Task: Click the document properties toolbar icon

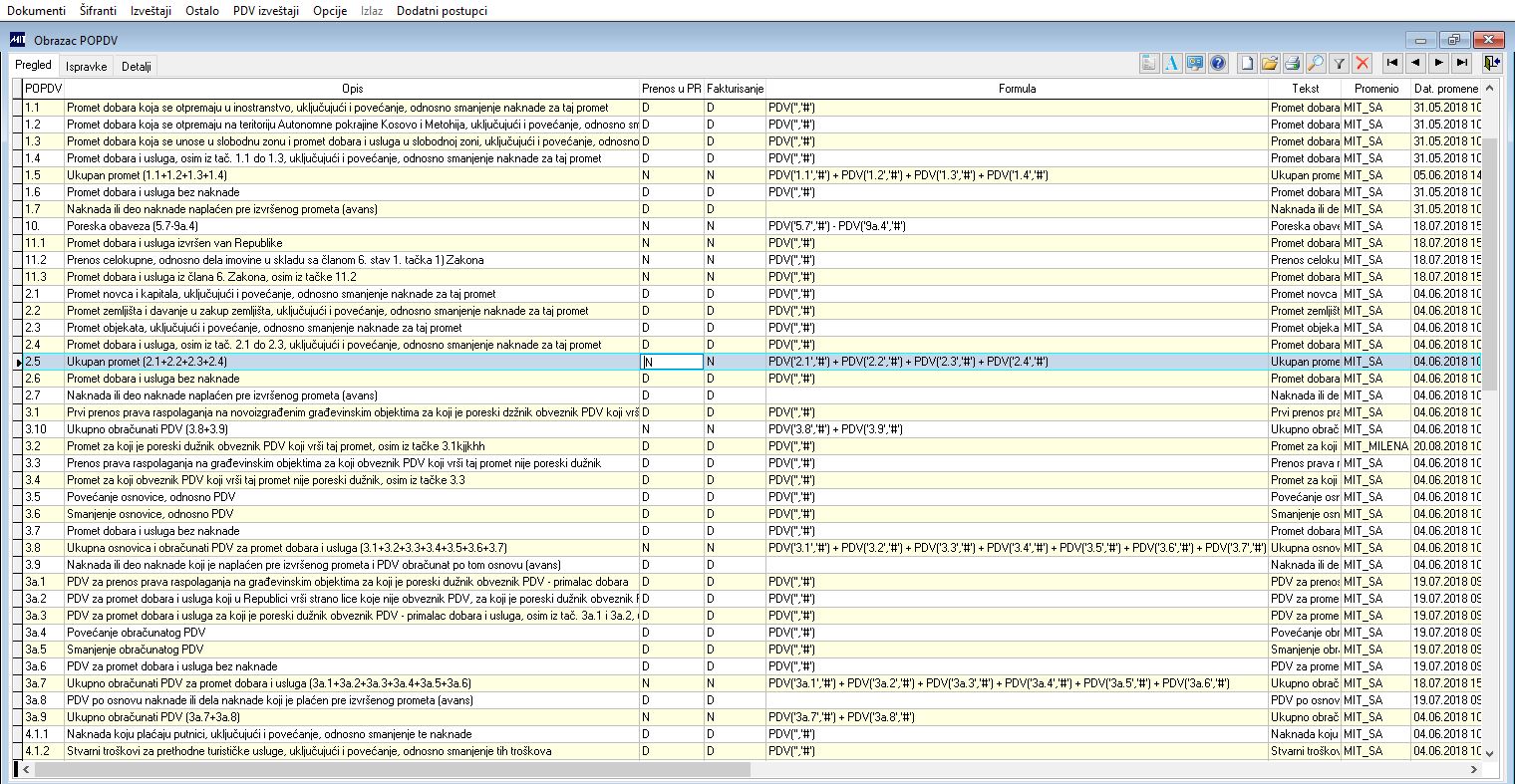Action: click(1149, 63)
